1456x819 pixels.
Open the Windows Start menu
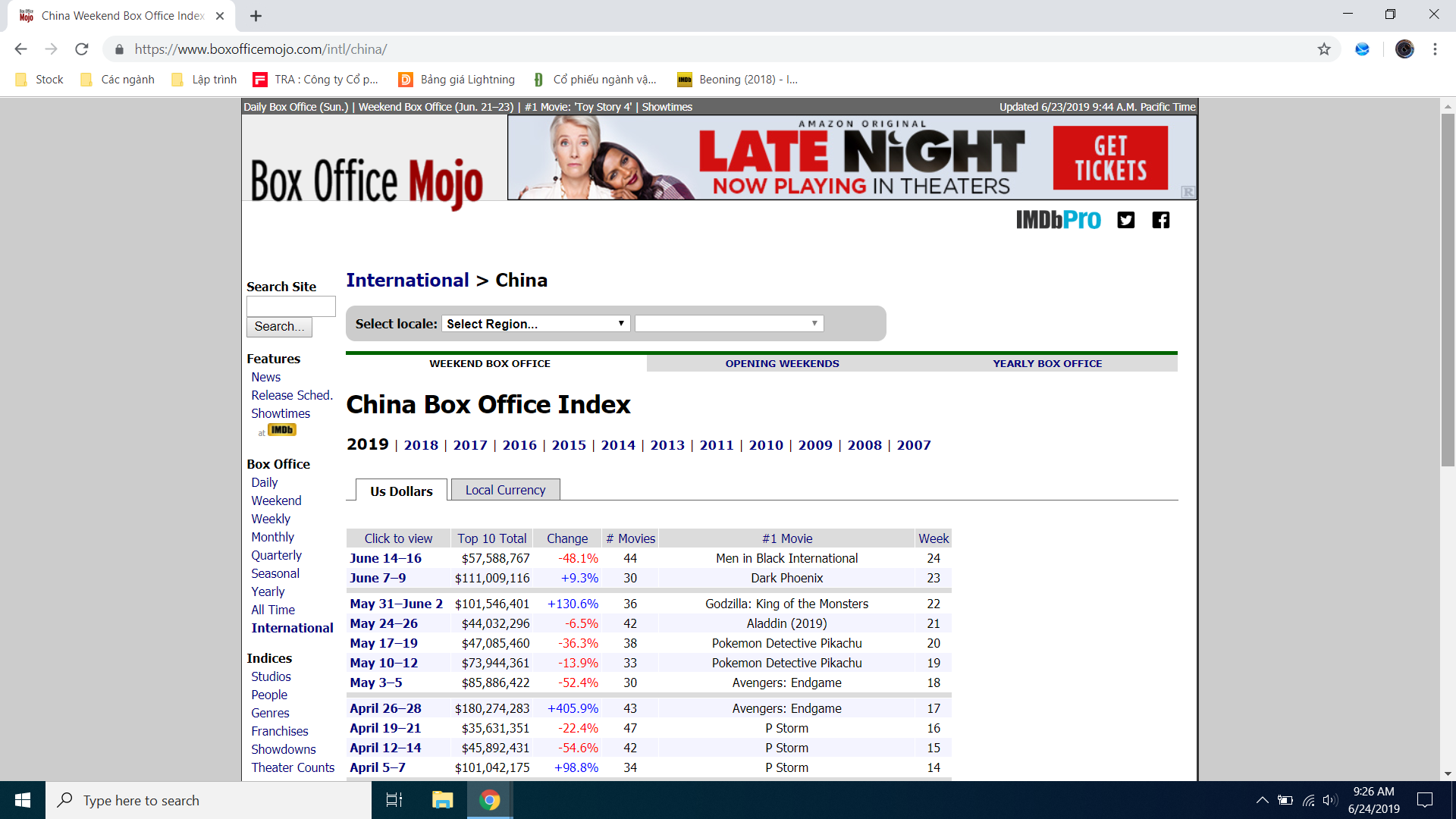[23, 800]
